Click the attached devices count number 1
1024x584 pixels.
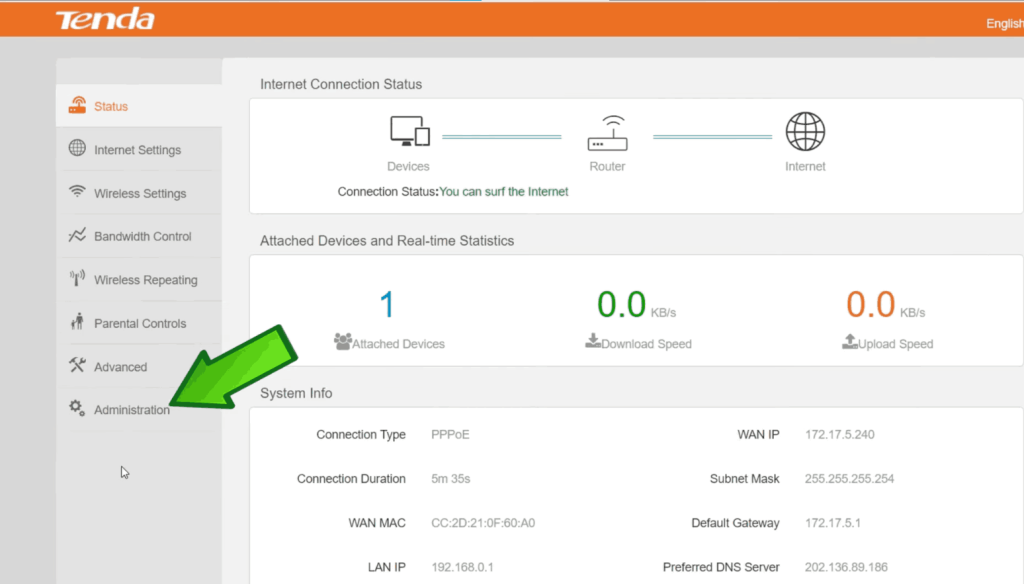(x=388, y=304)
